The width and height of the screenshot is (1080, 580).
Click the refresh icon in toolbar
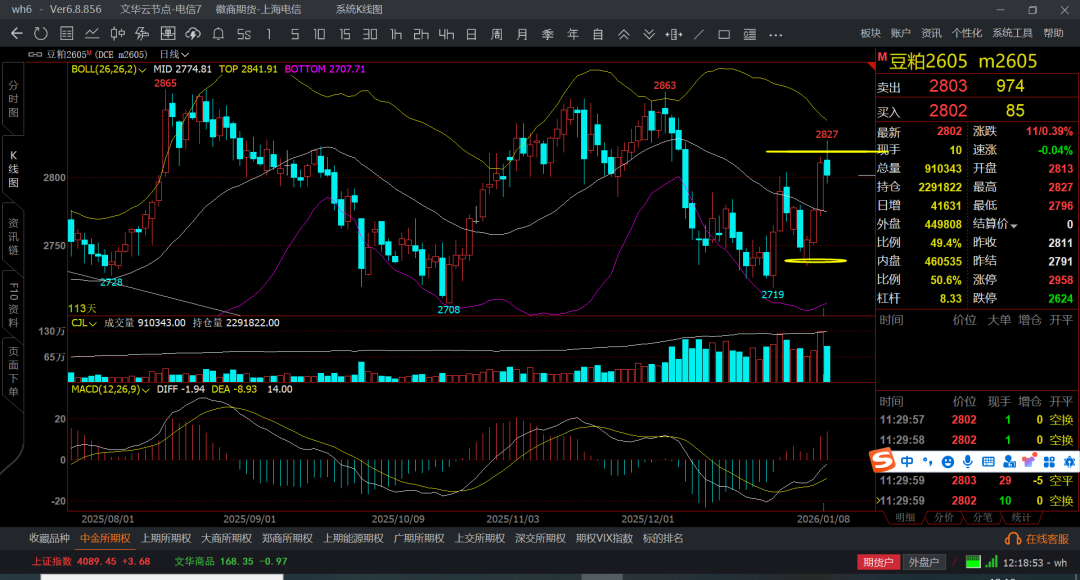tap(41, 33)
